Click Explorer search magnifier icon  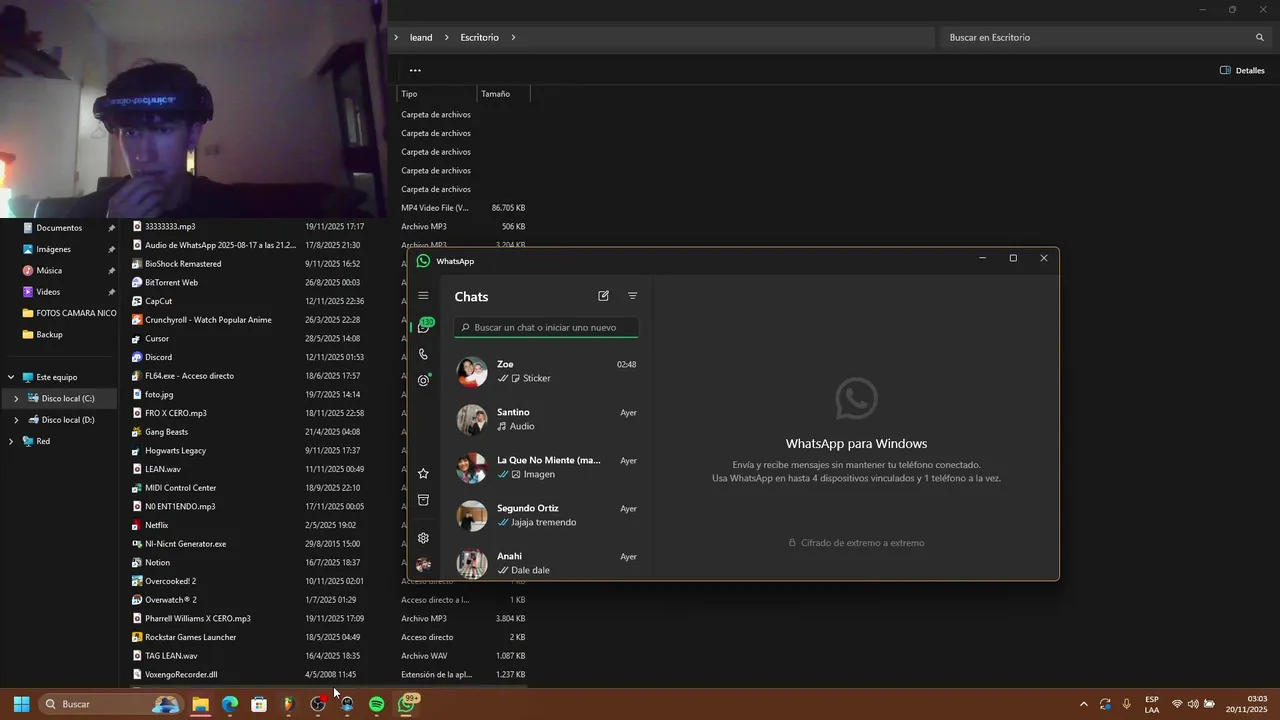(x=1260, y=37)
